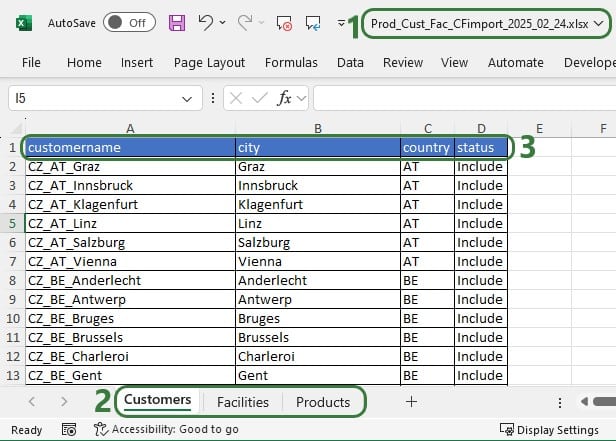The image size is (616, 441).
Task: Select cell CZ_BE_Brussels
Action: pyautogui.click(x=130, y=337)
